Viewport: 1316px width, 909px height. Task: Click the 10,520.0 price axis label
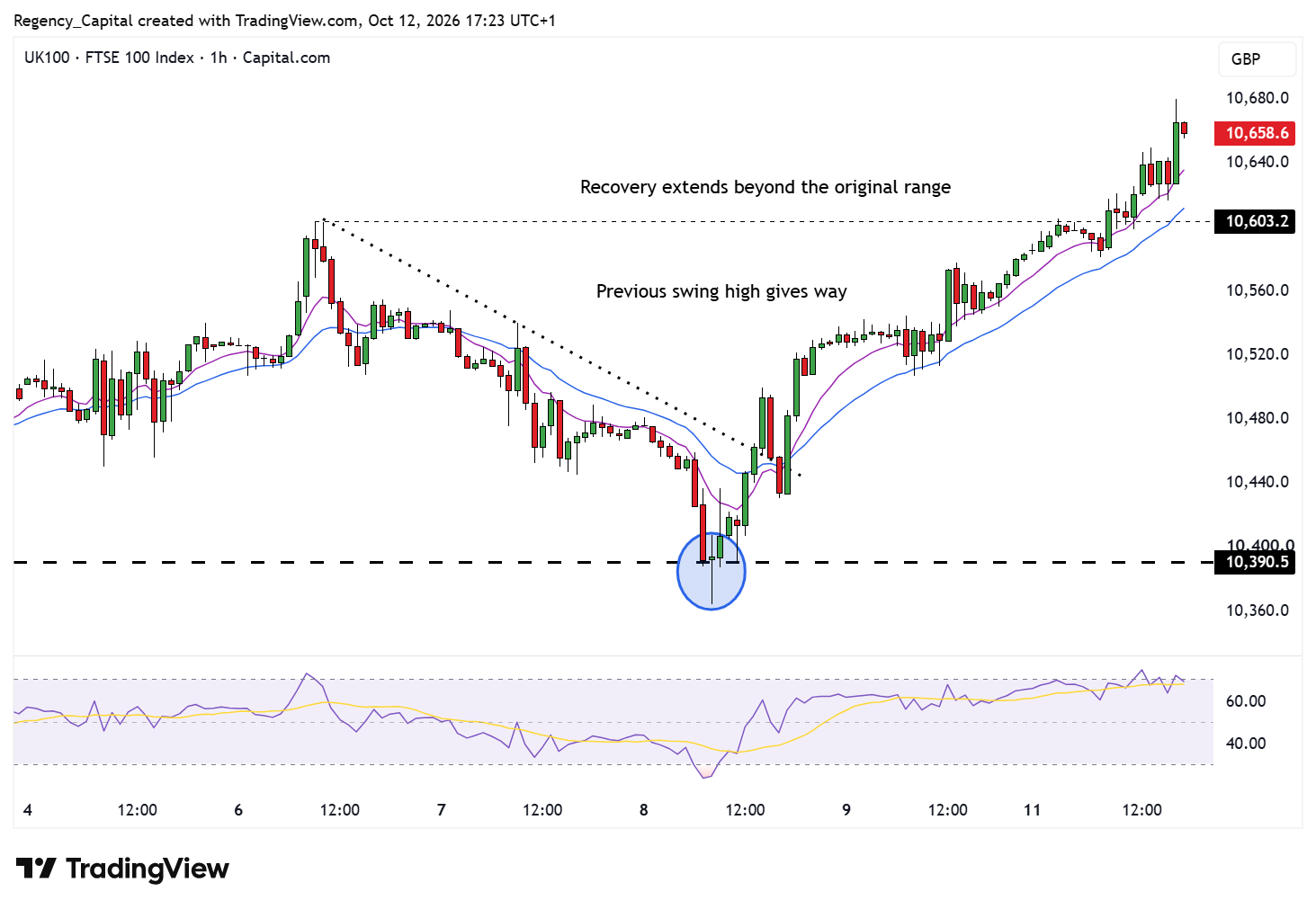(1257, 354)
